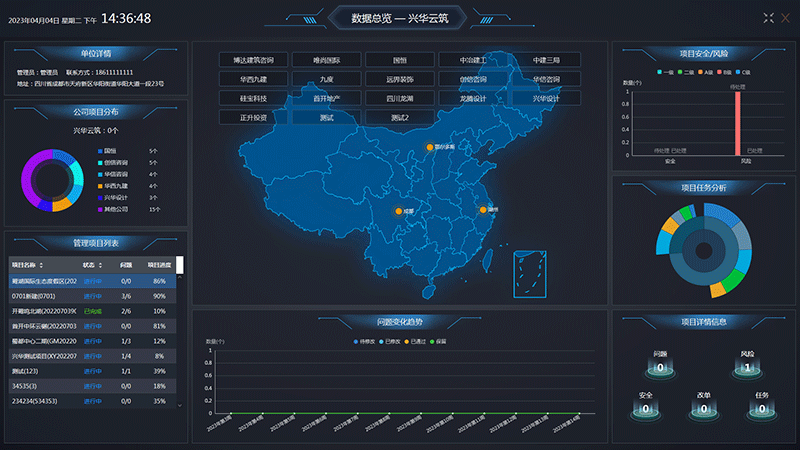The width and height of the screenshot is (800, 450).
Task: Select company 龙腾设计
Action: tap(473, 98)
